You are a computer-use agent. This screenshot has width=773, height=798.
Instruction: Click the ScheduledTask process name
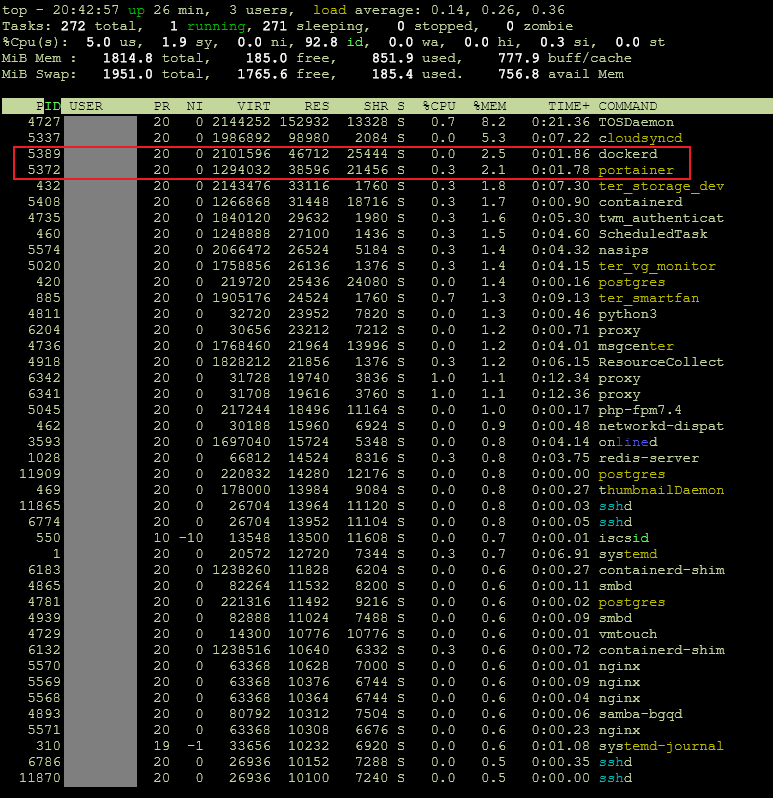pyautogui.click(x=652, y=234)
